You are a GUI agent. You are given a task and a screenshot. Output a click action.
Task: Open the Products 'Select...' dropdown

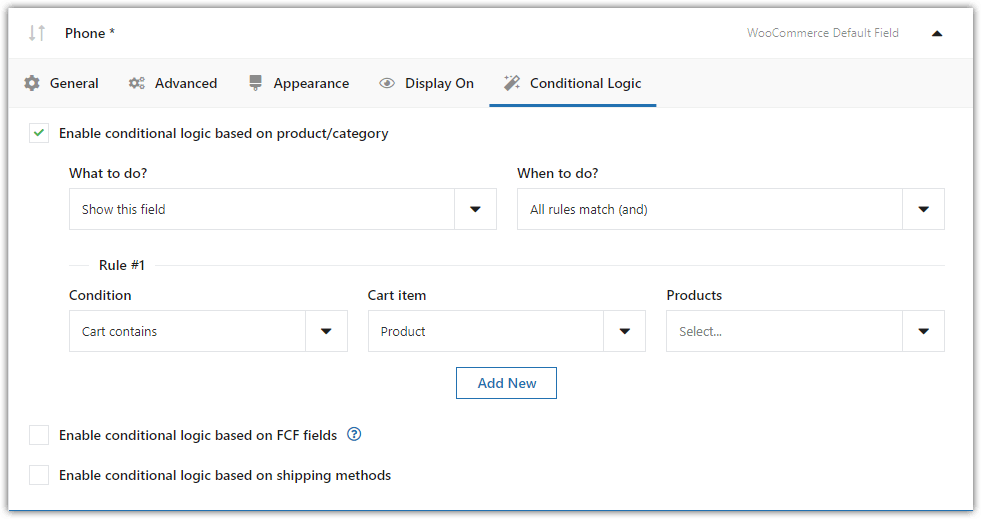coord(805,331)
